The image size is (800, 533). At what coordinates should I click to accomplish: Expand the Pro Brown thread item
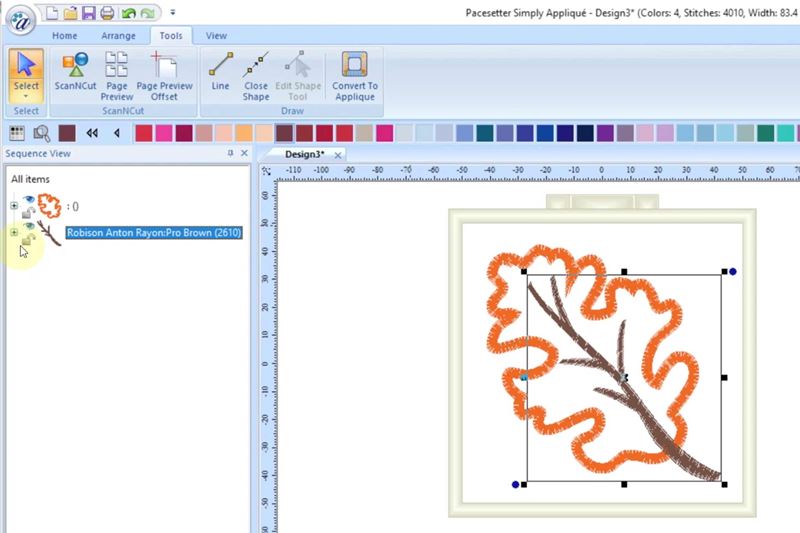14,233
